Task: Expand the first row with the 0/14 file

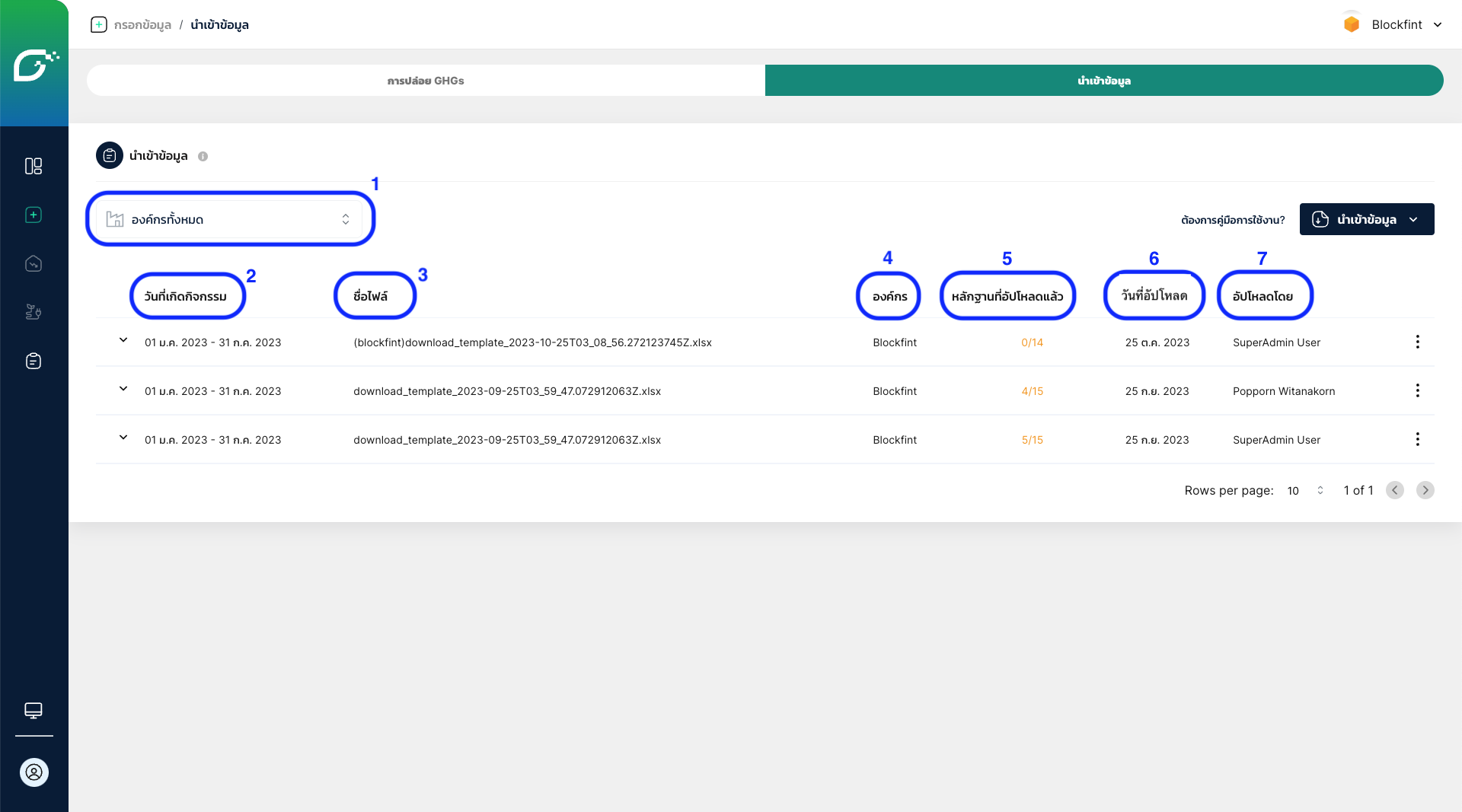Action: click(x=123, y=341)
